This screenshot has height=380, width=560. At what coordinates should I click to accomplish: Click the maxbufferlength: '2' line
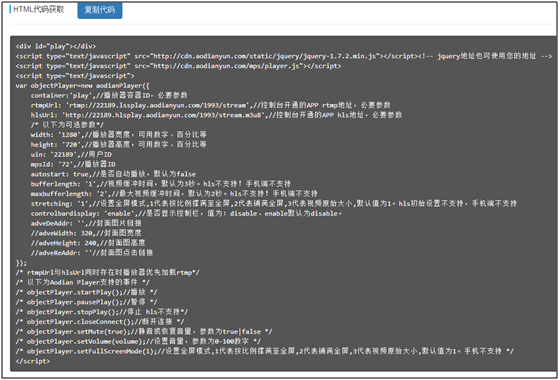174,194
